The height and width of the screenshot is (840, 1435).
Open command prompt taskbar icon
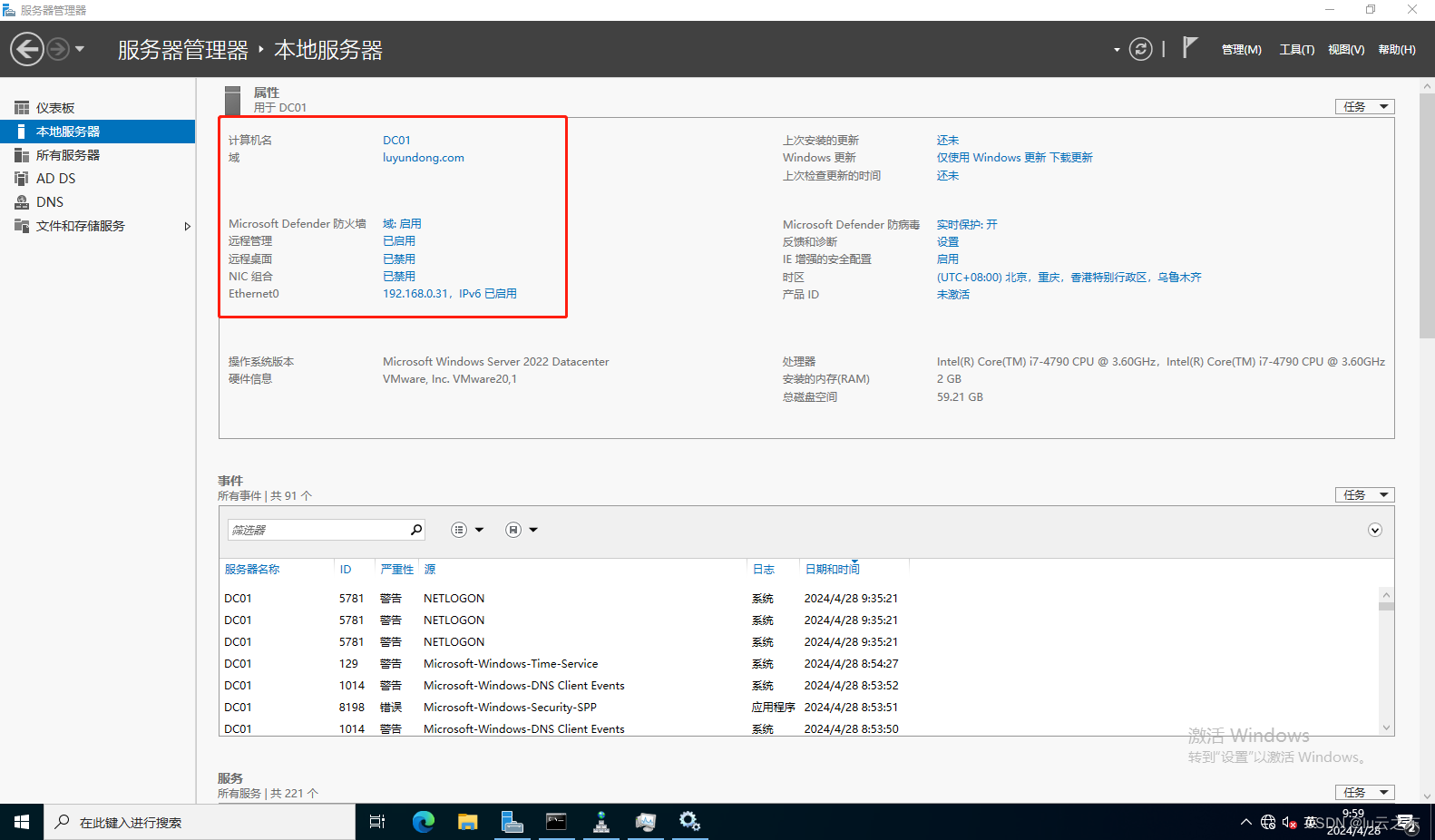coord(557,822)
